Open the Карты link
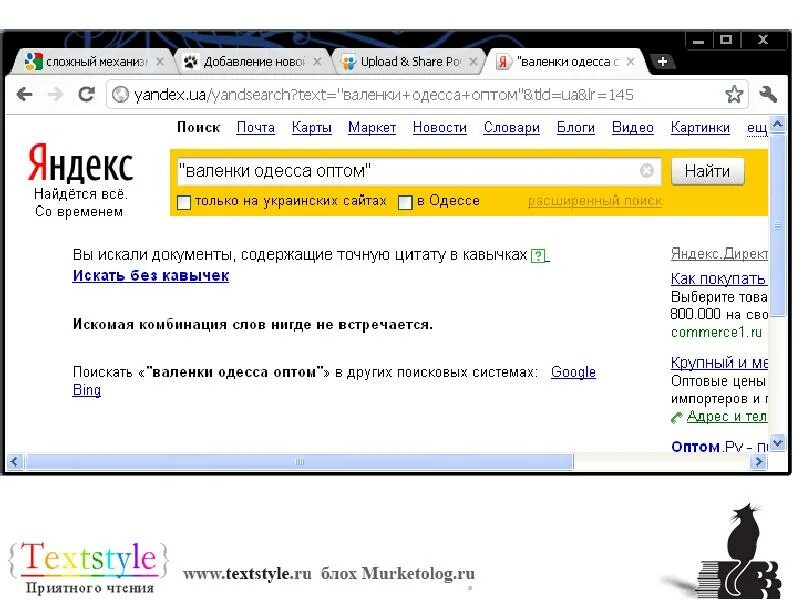The width and height of the screenshot is (800, 600). coord(312,128)
